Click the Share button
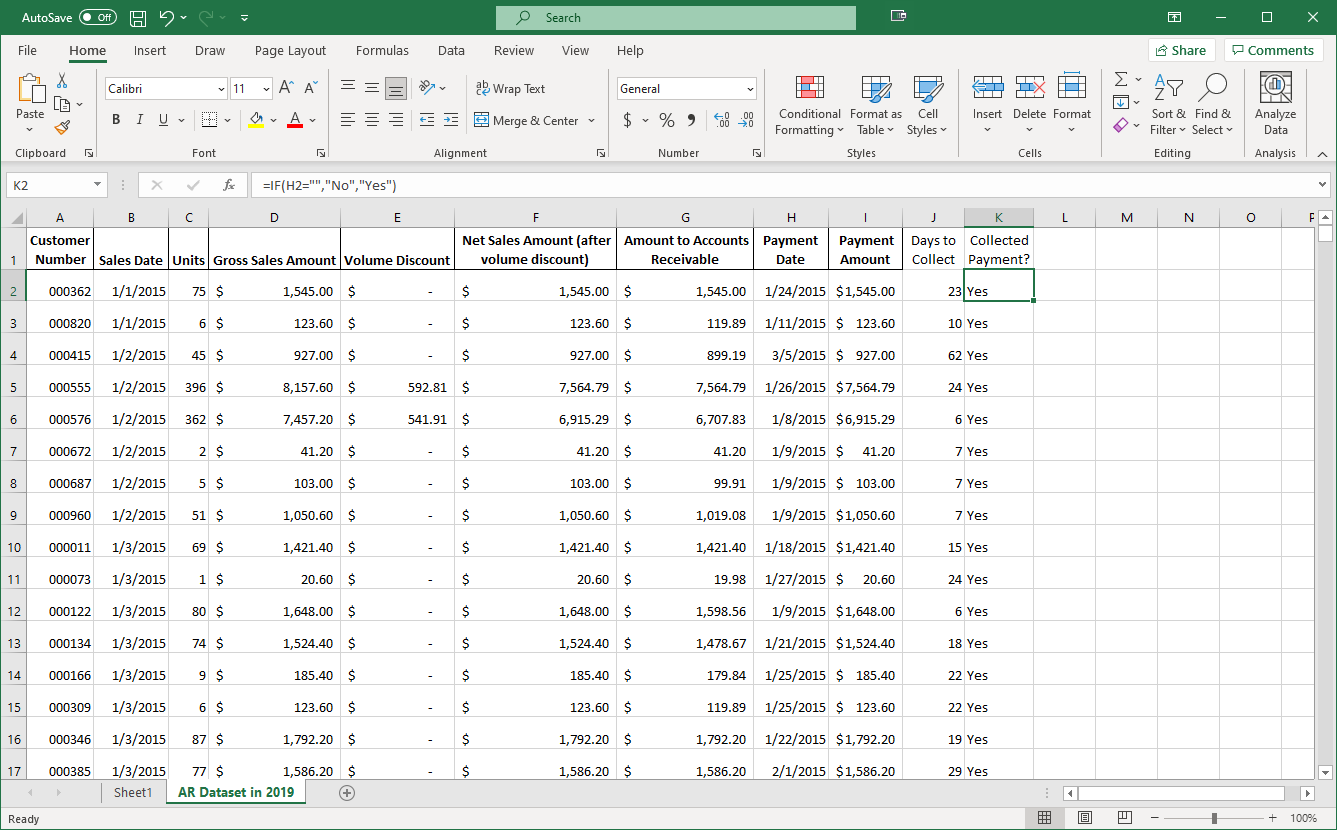Viewport: 1337px width, 830px height. click(1181, 50)
